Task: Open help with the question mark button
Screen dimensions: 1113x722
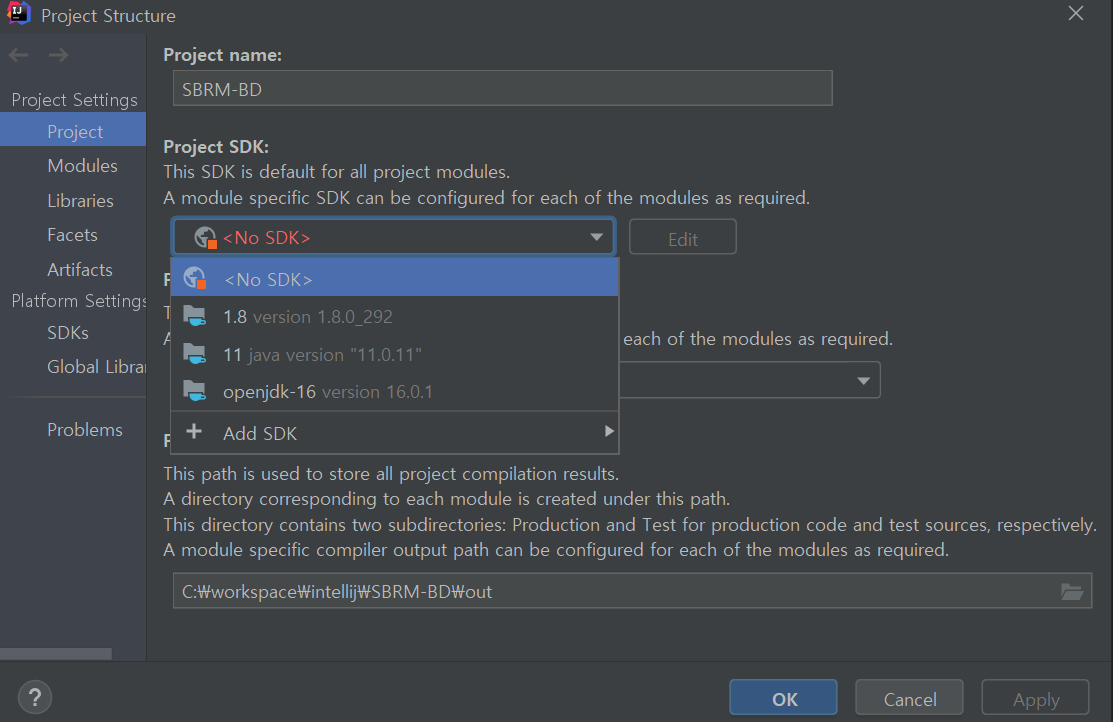Action: (35, 698)
